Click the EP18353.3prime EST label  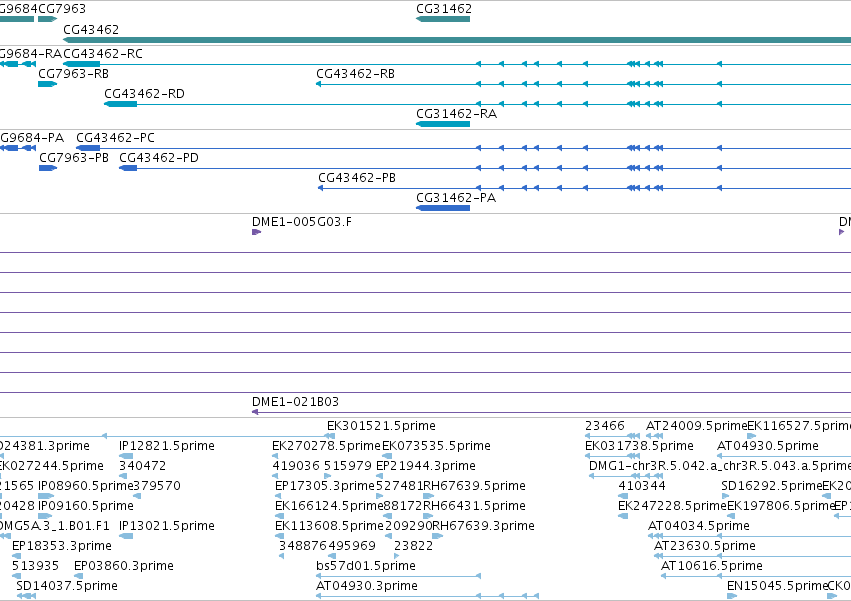pos(62,546)
